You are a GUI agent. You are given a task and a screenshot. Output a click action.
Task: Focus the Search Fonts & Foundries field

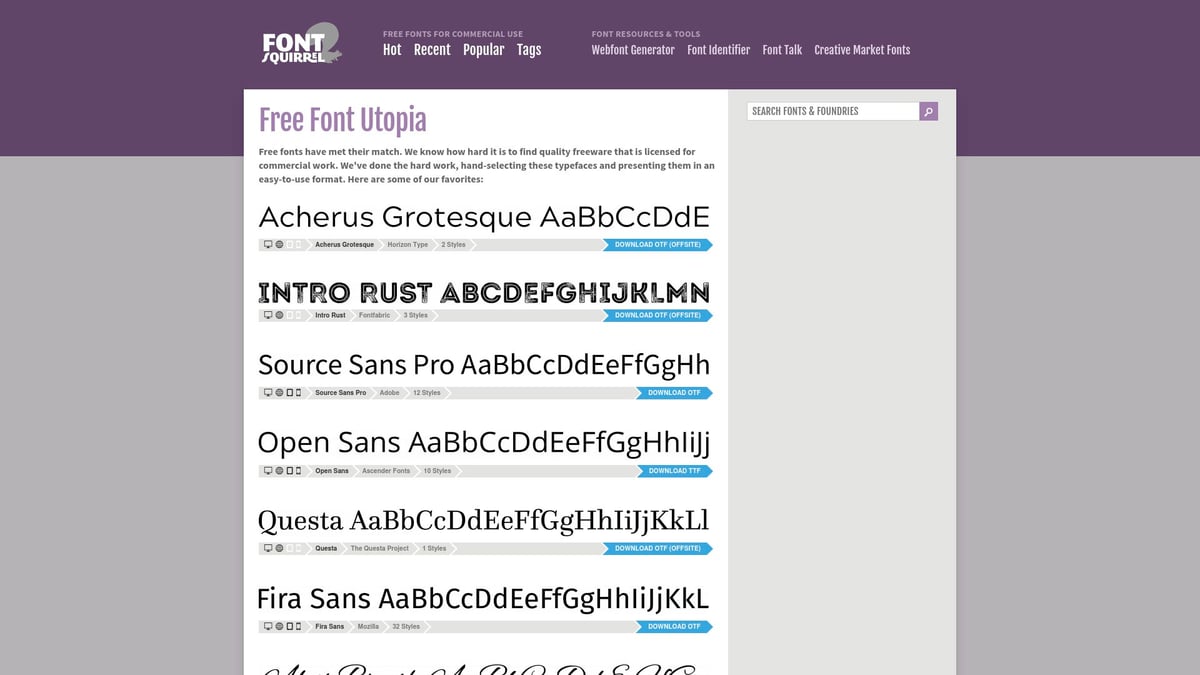point(833,111)
